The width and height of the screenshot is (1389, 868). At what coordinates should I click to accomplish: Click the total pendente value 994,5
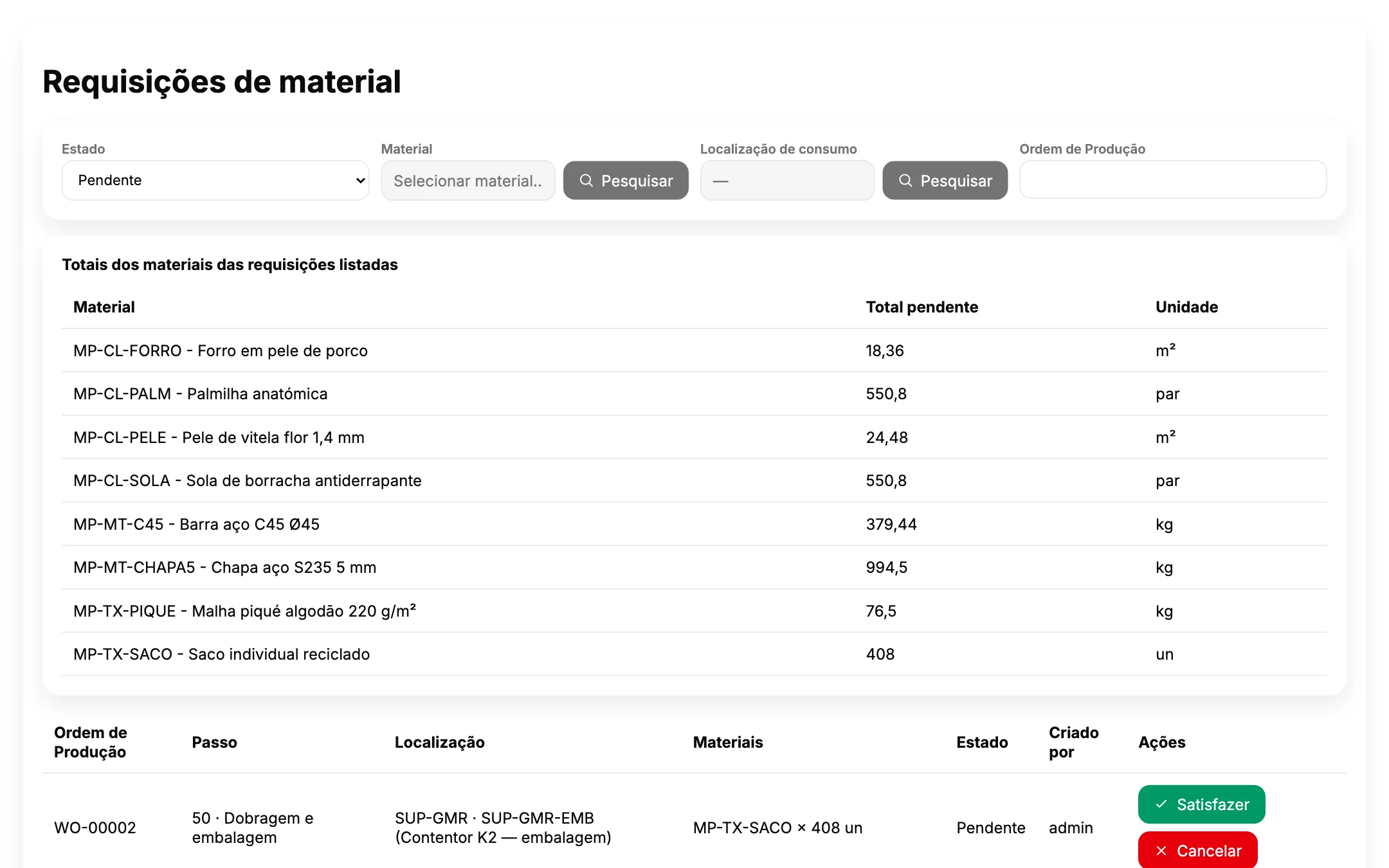point(887,567)
